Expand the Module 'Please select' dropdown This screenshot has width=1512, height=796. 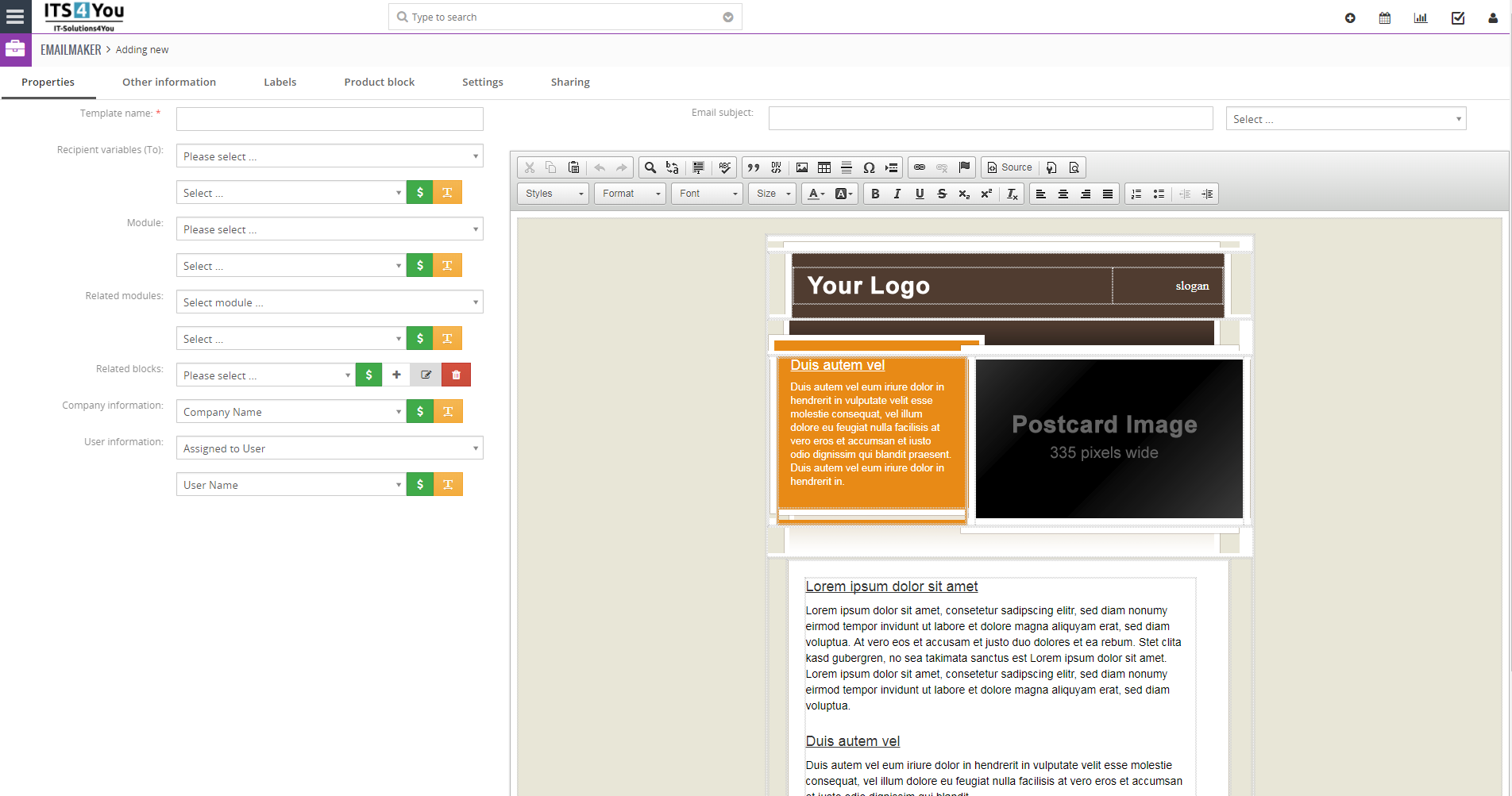point(330,229)
